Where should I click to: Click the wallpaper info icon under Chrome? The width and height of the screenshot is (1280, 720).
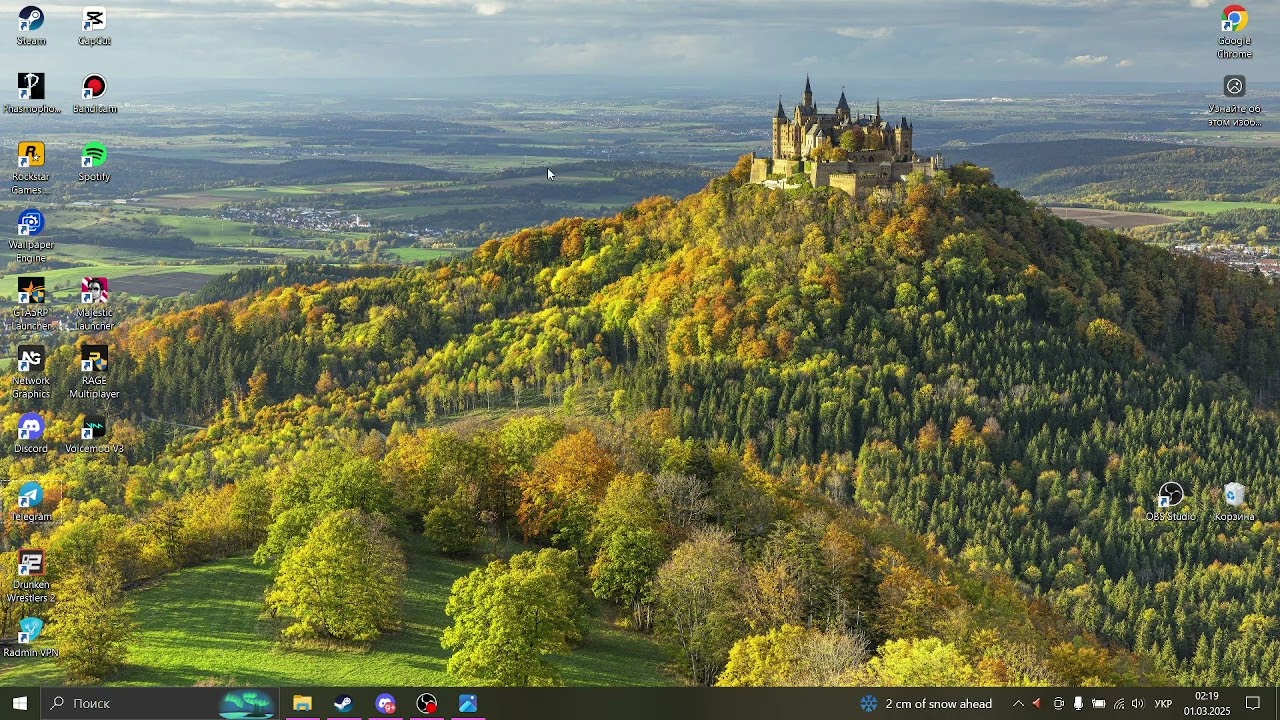(x=1234, y=100)
